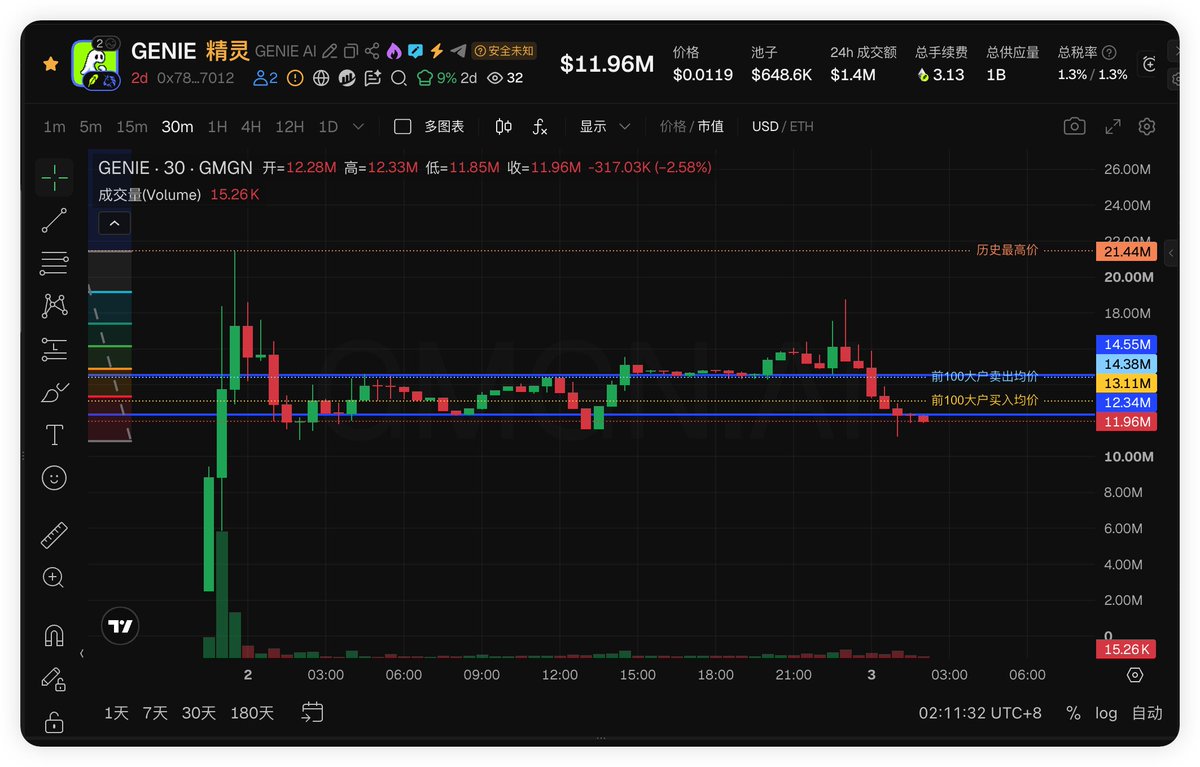Select the 1H timeframe
The image size is (1200, 767).
click(217, 127)
